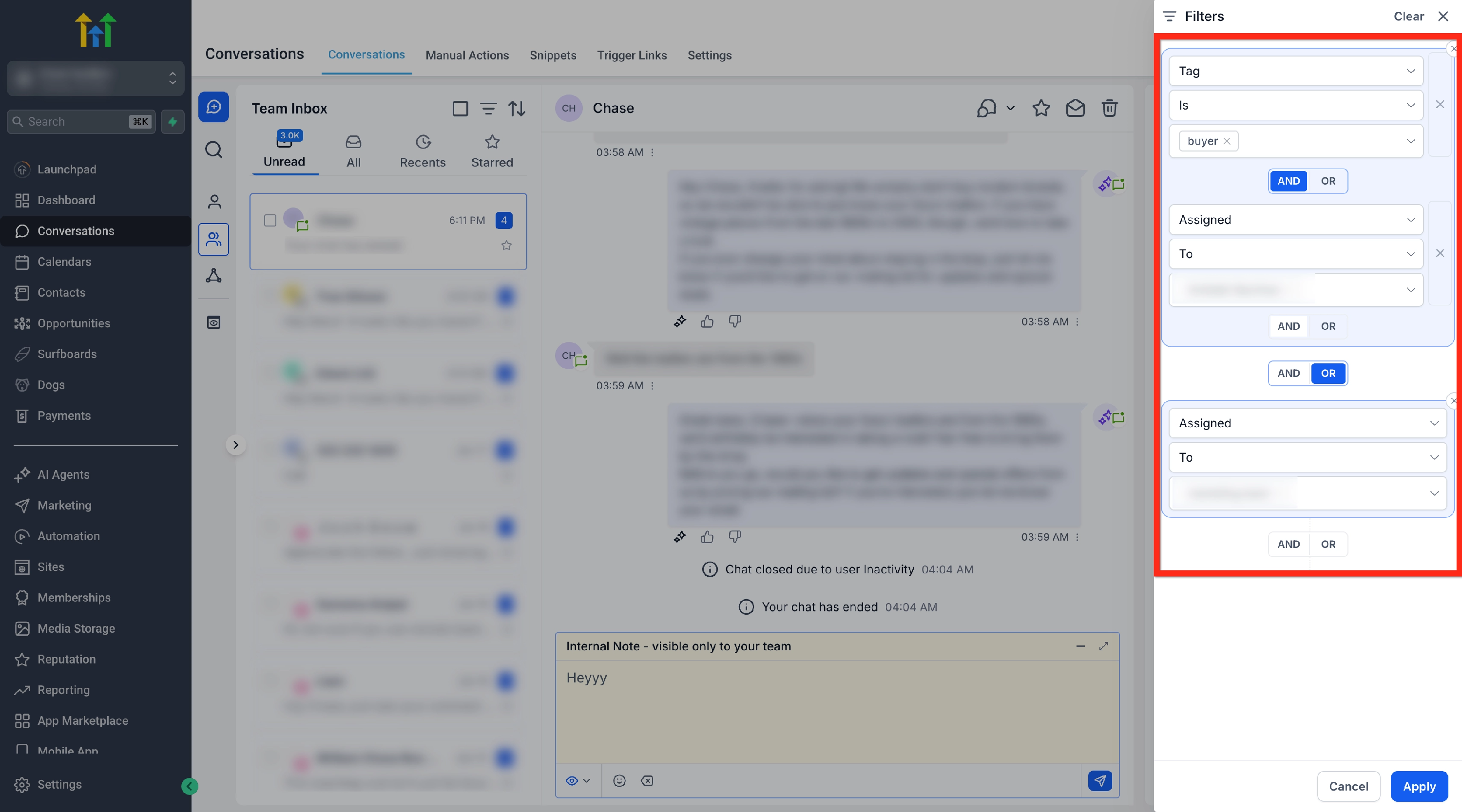Open the Trigger Links tab
The image size is (1462, 812).
point(632,55)
